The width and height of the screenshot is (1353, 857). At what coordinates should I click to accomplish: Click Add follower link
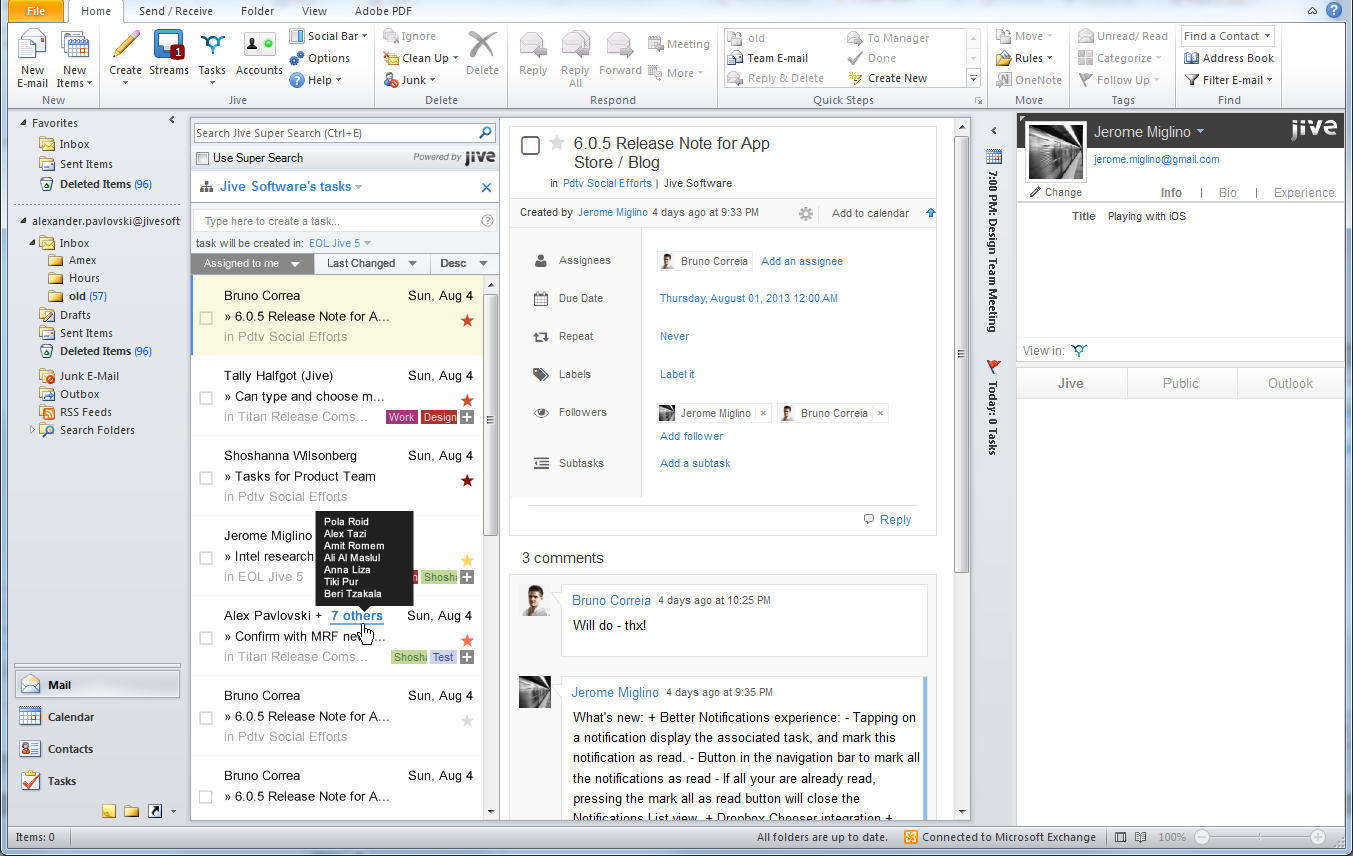coord(691,436)
